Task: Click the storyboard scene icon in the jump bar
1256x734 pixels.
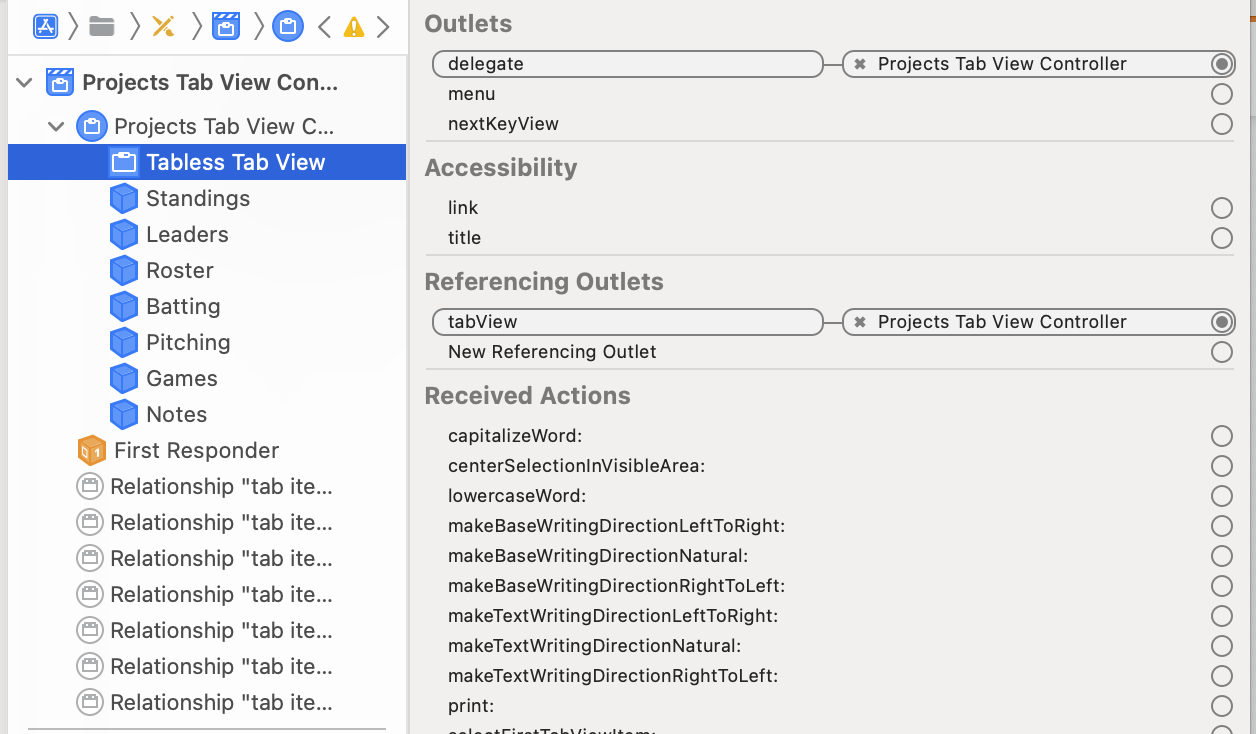Action: pyautogui.click(x=226, y=26)
